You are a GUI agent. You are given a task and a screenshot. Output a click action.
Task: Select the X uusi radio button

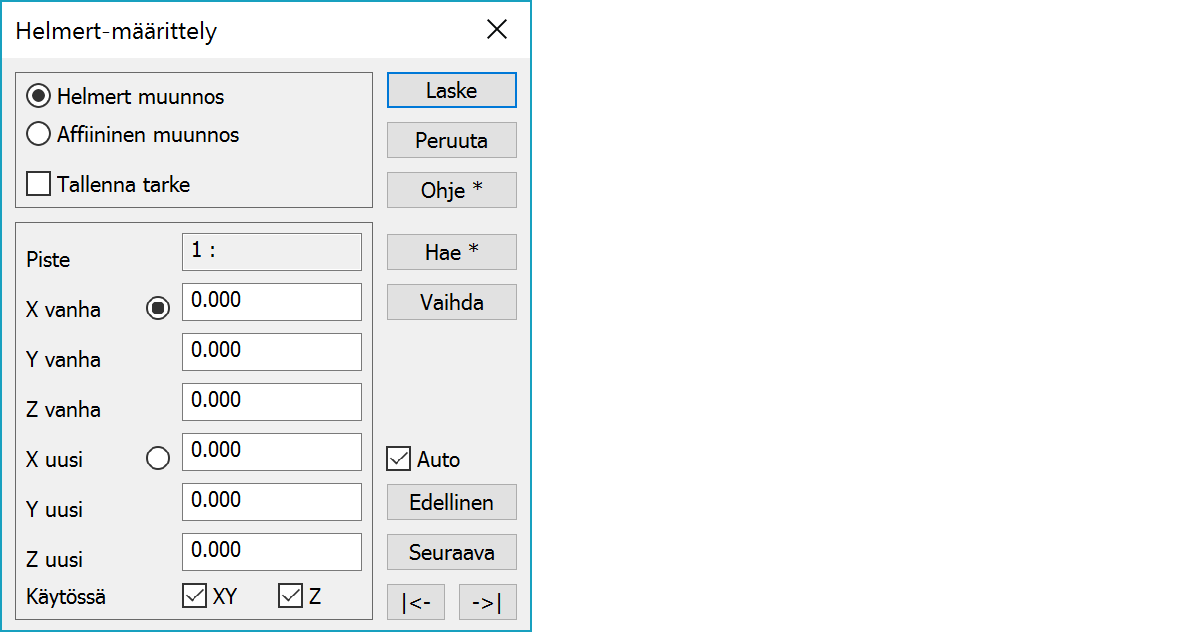pyautogui.click(x=158, y=459)
